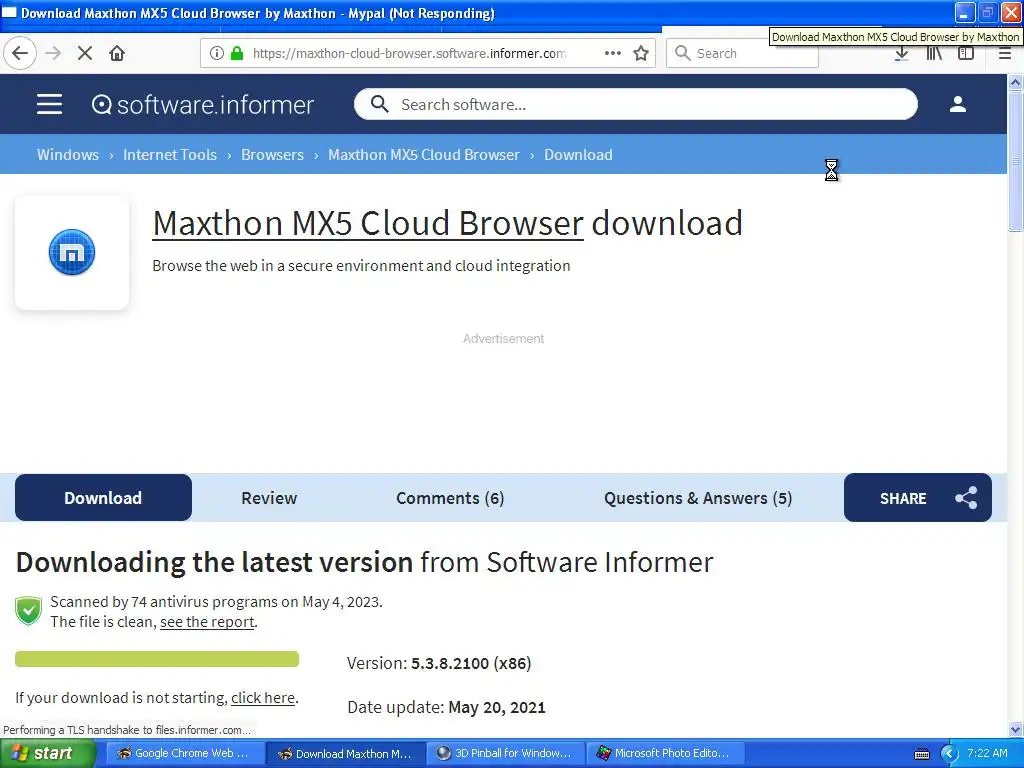Open Internet Tools breadcrumb
This screenshot has height=768, width=1024.
pyautogui.click(x=170, y=155)
